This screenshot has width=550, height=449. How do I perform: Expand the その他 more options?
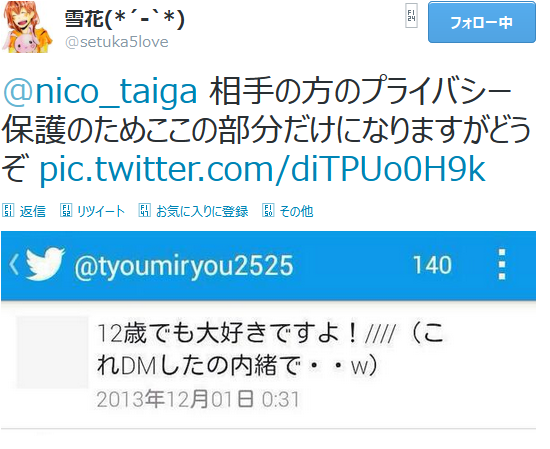(x=296, y=211)
